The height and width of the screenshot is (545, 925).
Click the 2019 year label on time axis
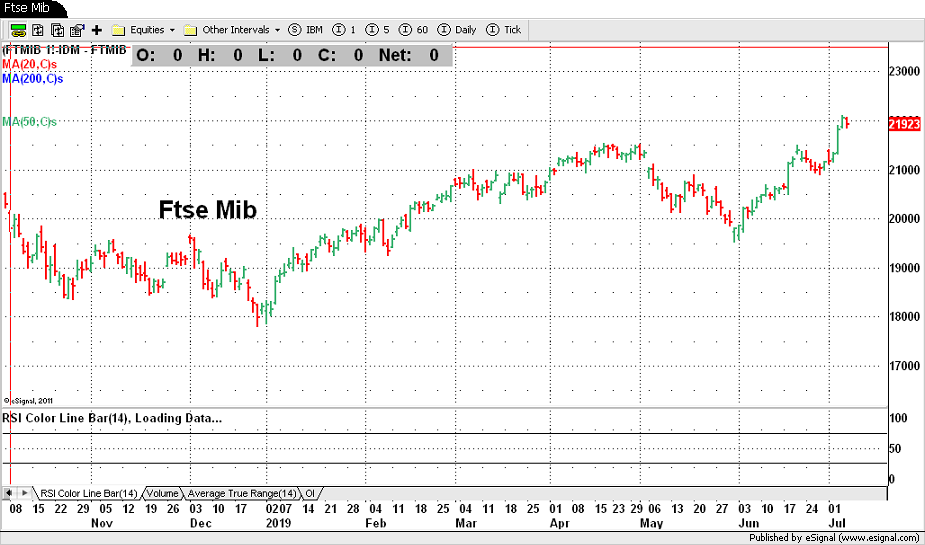[x=278, y=523]
